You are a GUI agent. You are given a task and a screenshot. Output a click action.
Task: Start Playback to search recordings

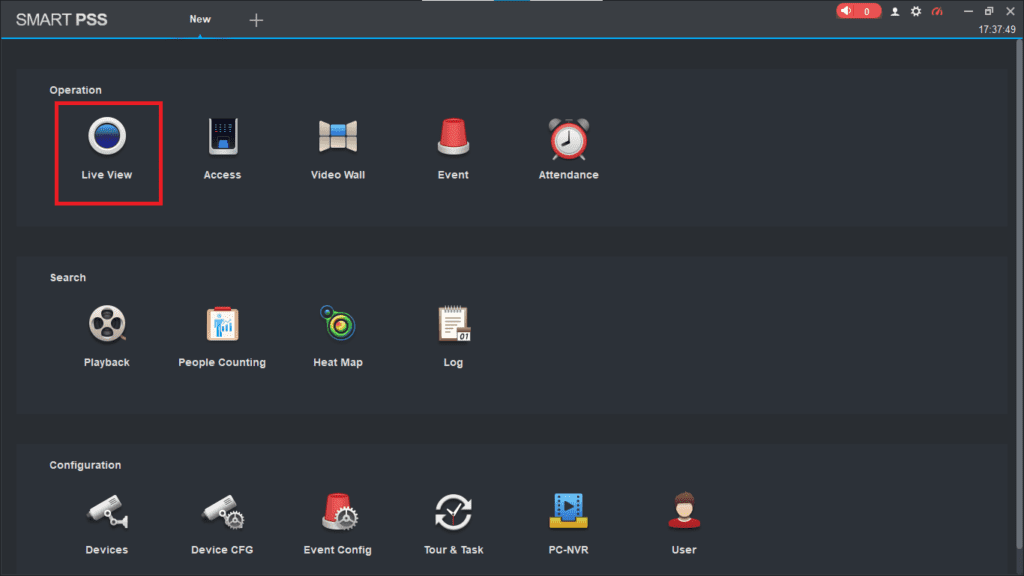pyautogui.click(x=107, y=325)
